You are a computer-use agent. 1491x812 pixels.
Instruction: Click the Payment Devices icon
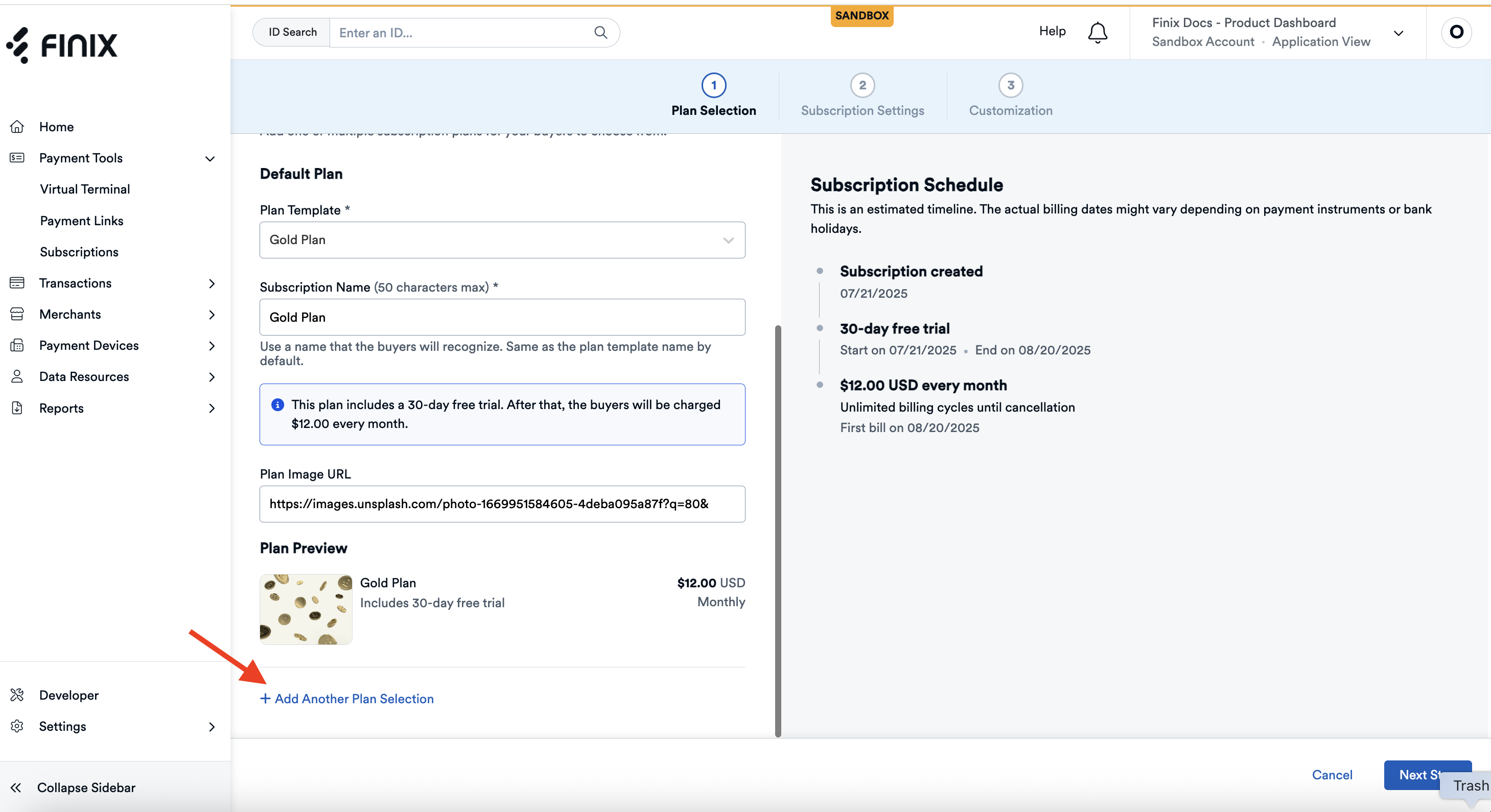(17, 345)
